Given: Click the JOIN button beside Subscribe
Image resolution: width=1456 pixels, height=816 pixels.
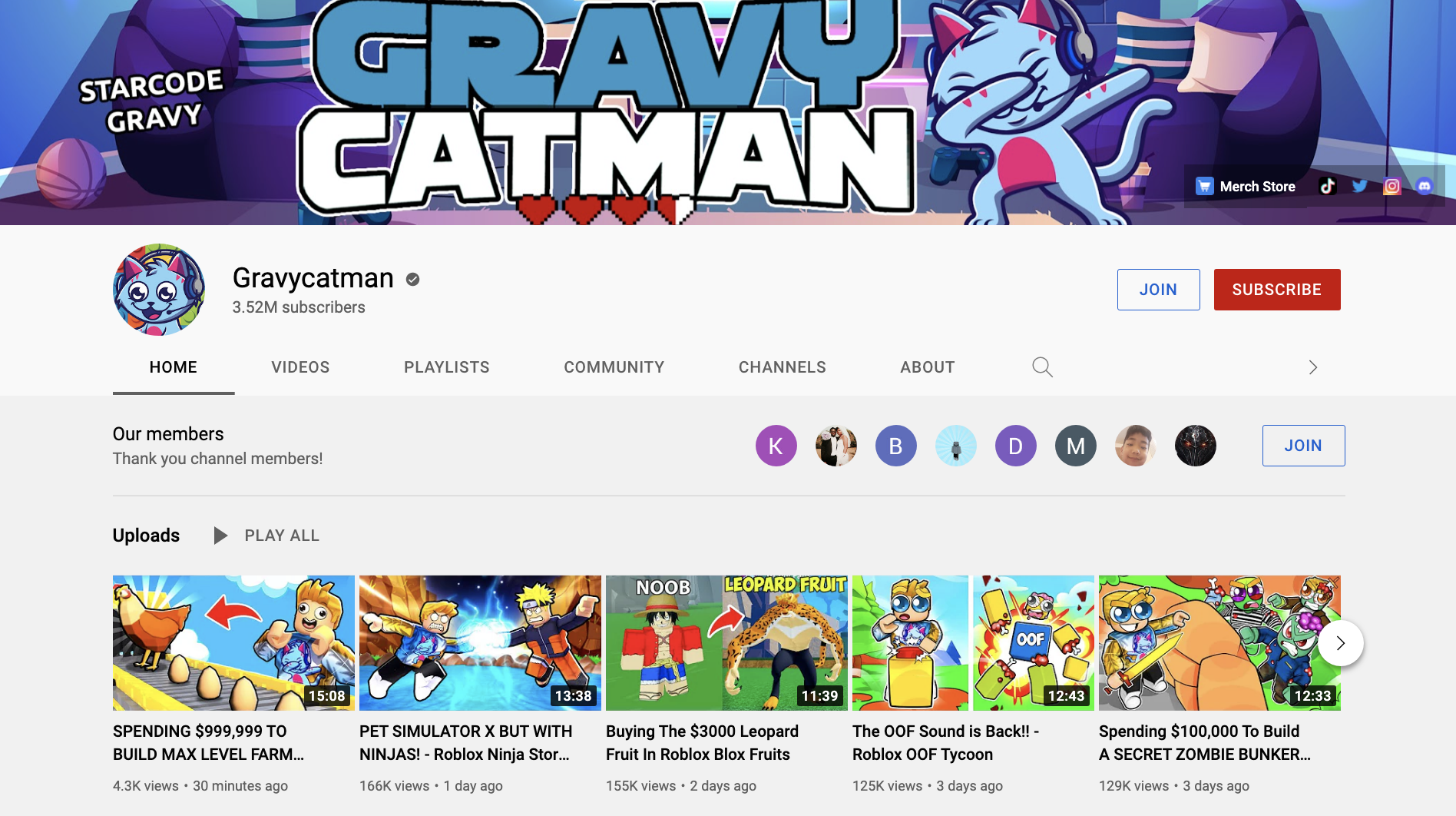Looking at the screenshot, I should pos(1158,290).
